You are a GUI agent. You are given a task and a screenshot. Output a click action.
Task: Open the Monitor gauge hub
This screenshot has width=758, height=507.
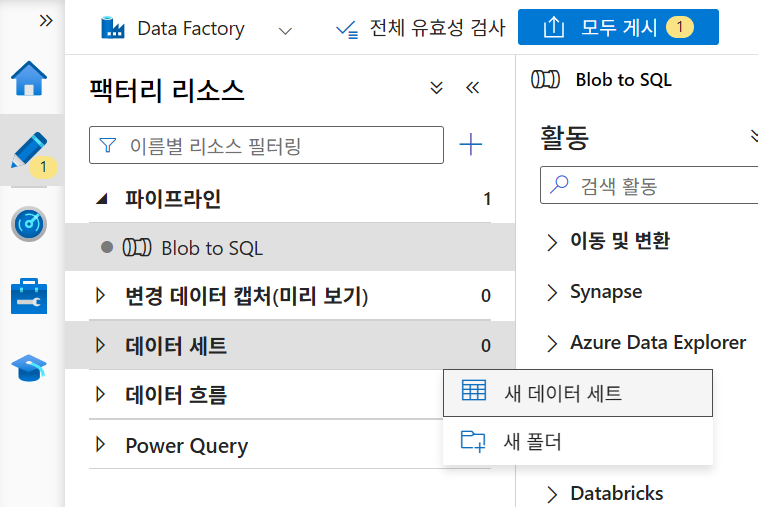tap(29, 224)
